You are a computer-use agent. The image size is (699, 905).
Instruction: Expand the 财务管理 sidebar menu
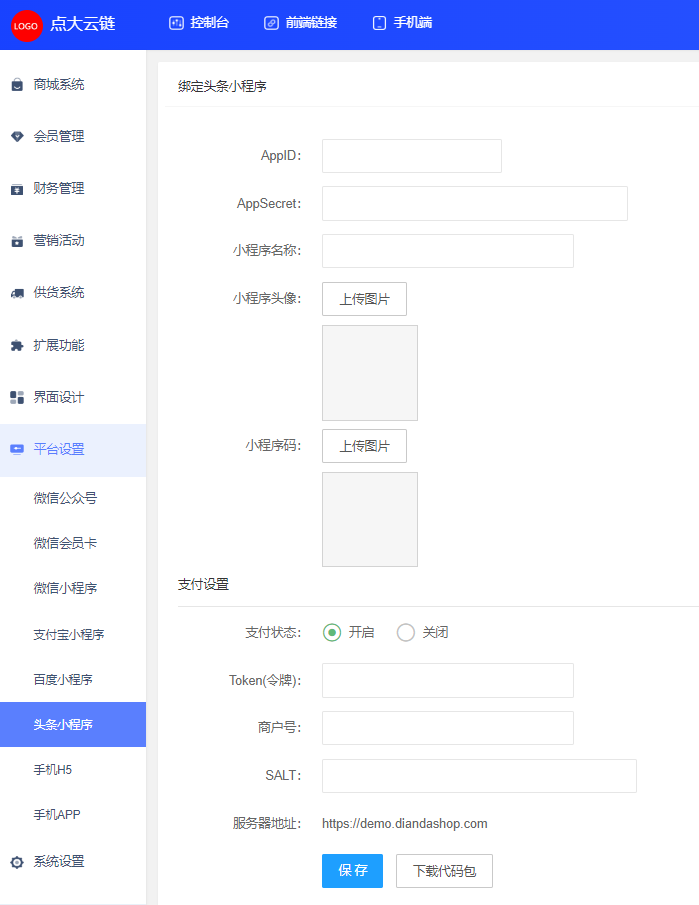[73, 189]
